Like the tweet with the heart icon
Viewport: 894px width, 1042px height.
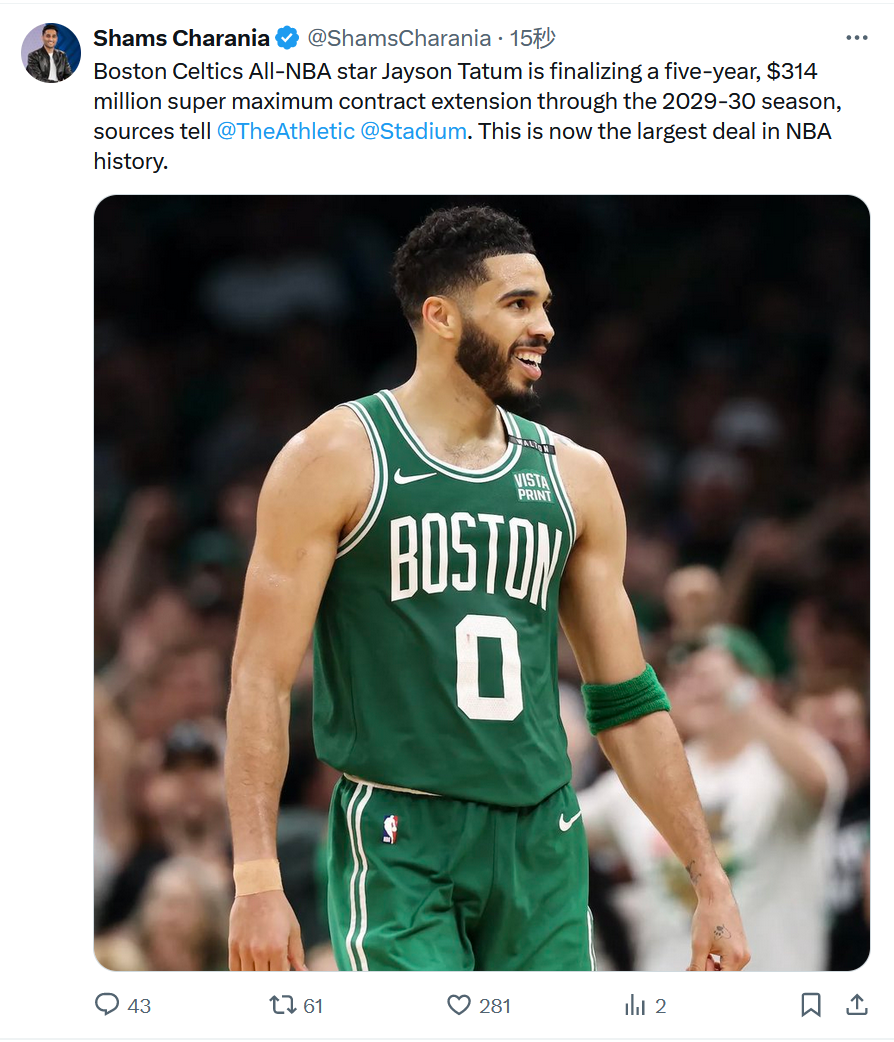point(459,1004)
